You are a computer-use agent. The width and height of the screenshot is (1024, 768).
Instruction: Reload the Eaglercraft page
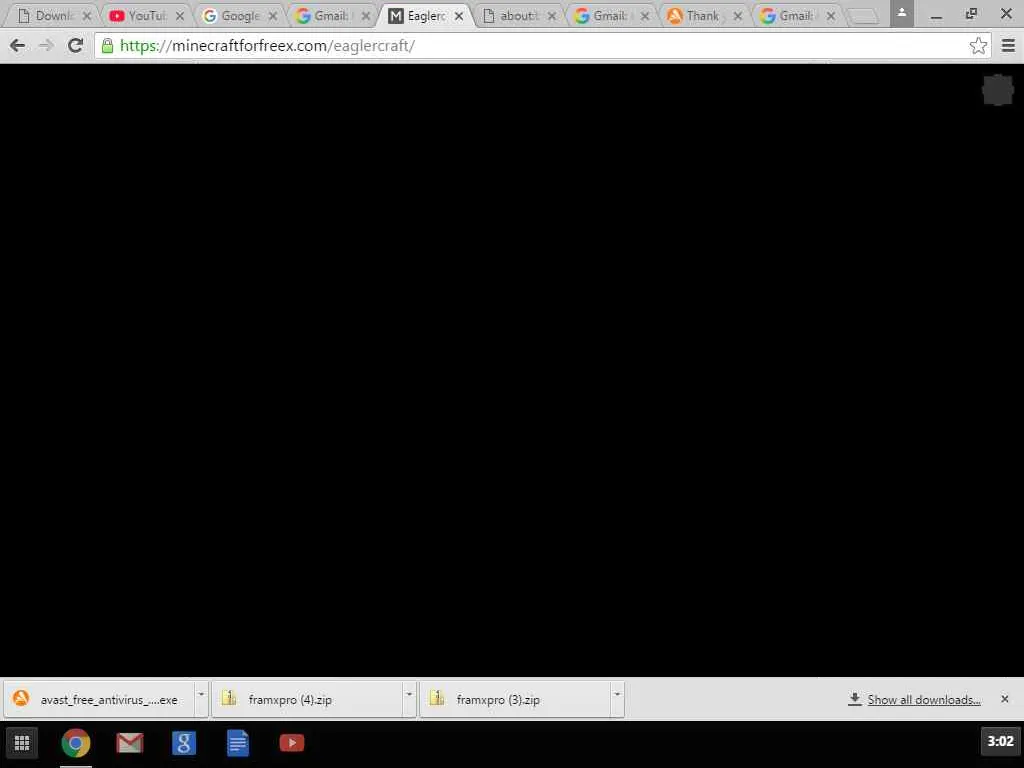tap(75, 46)
